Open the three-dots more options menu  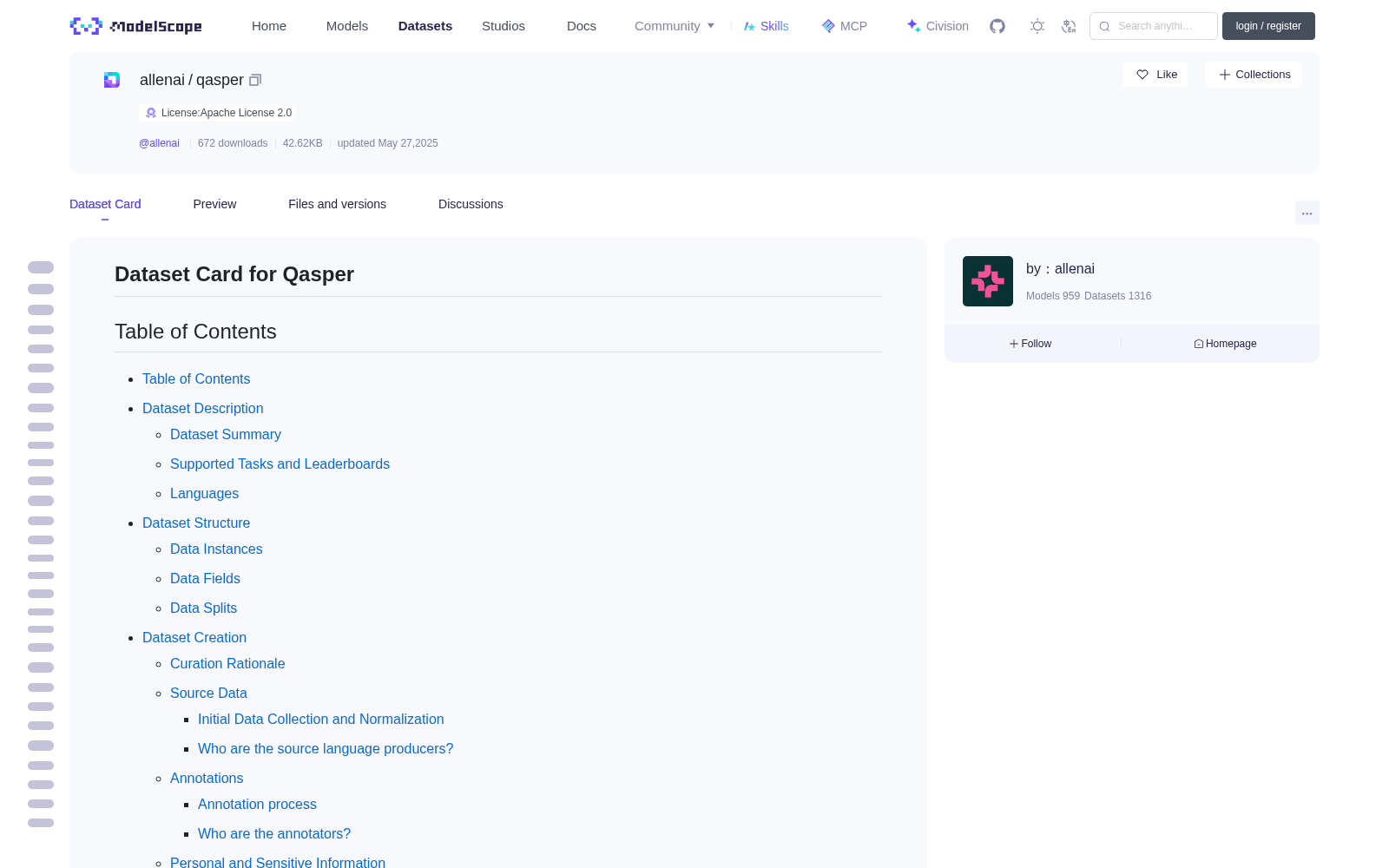tap(1307, 213)
